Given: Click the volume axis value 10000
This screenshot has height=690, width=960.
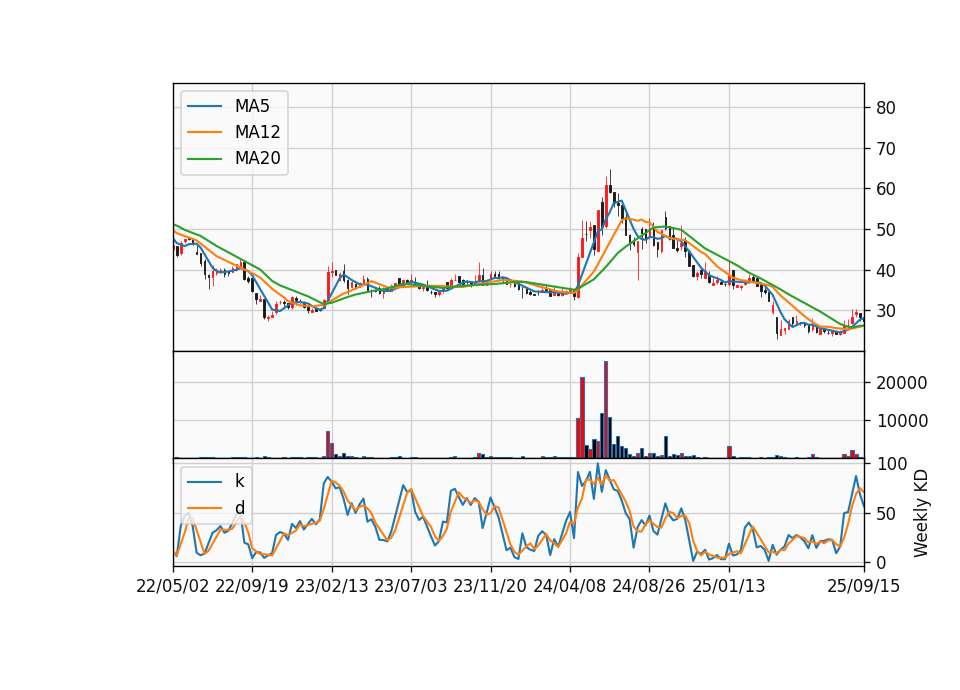Looking at the screenshot, I should tap(902, 421).
